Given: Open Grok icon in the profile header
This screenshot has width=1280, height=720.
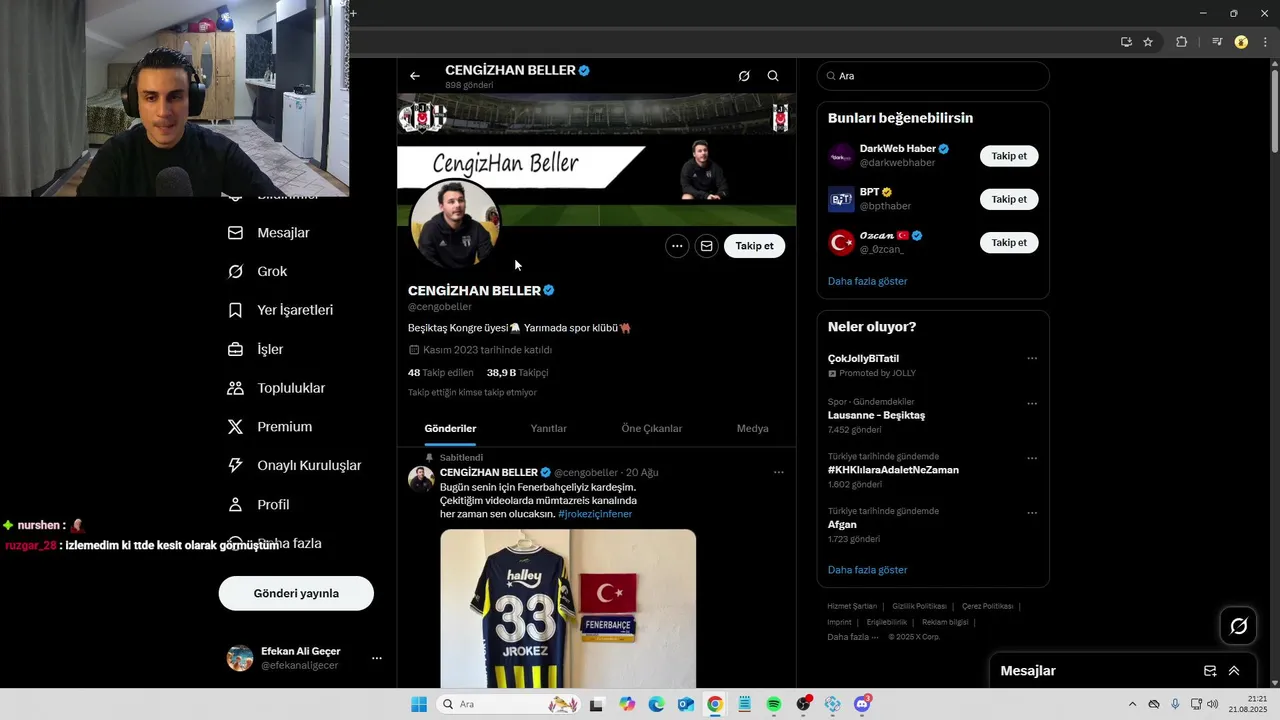Looking at the screenshot, I should coord(744,76).
